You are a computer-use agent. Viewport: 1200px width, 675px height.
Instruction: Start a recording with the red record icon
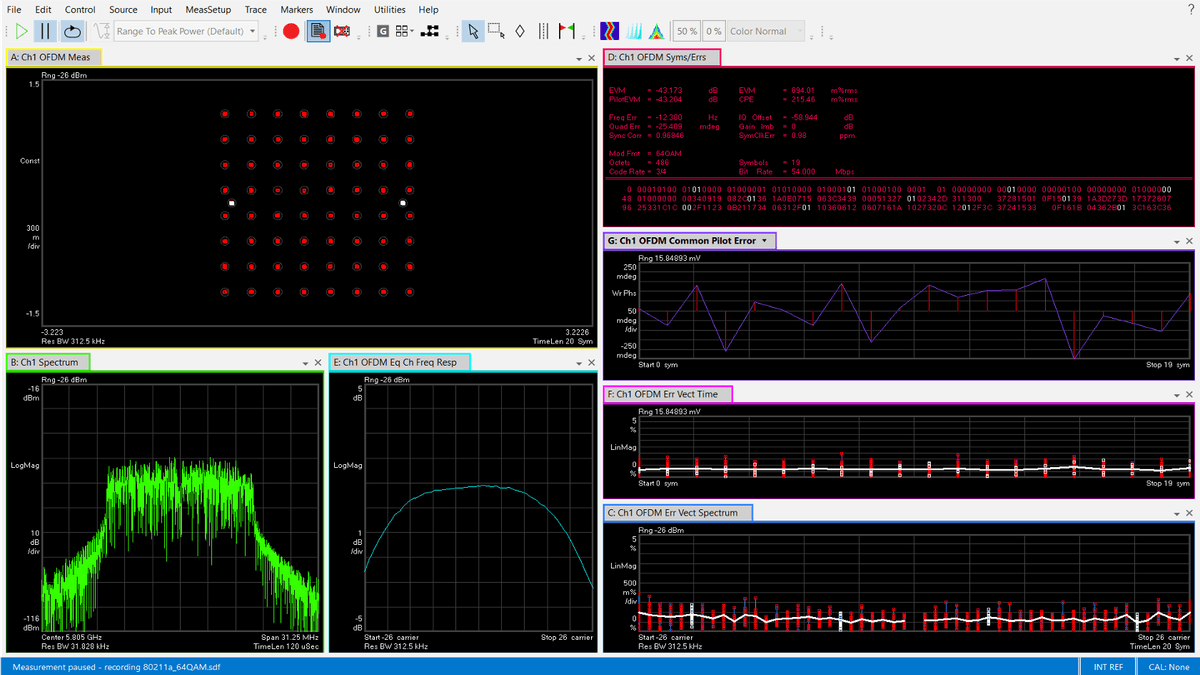[290, 31]
